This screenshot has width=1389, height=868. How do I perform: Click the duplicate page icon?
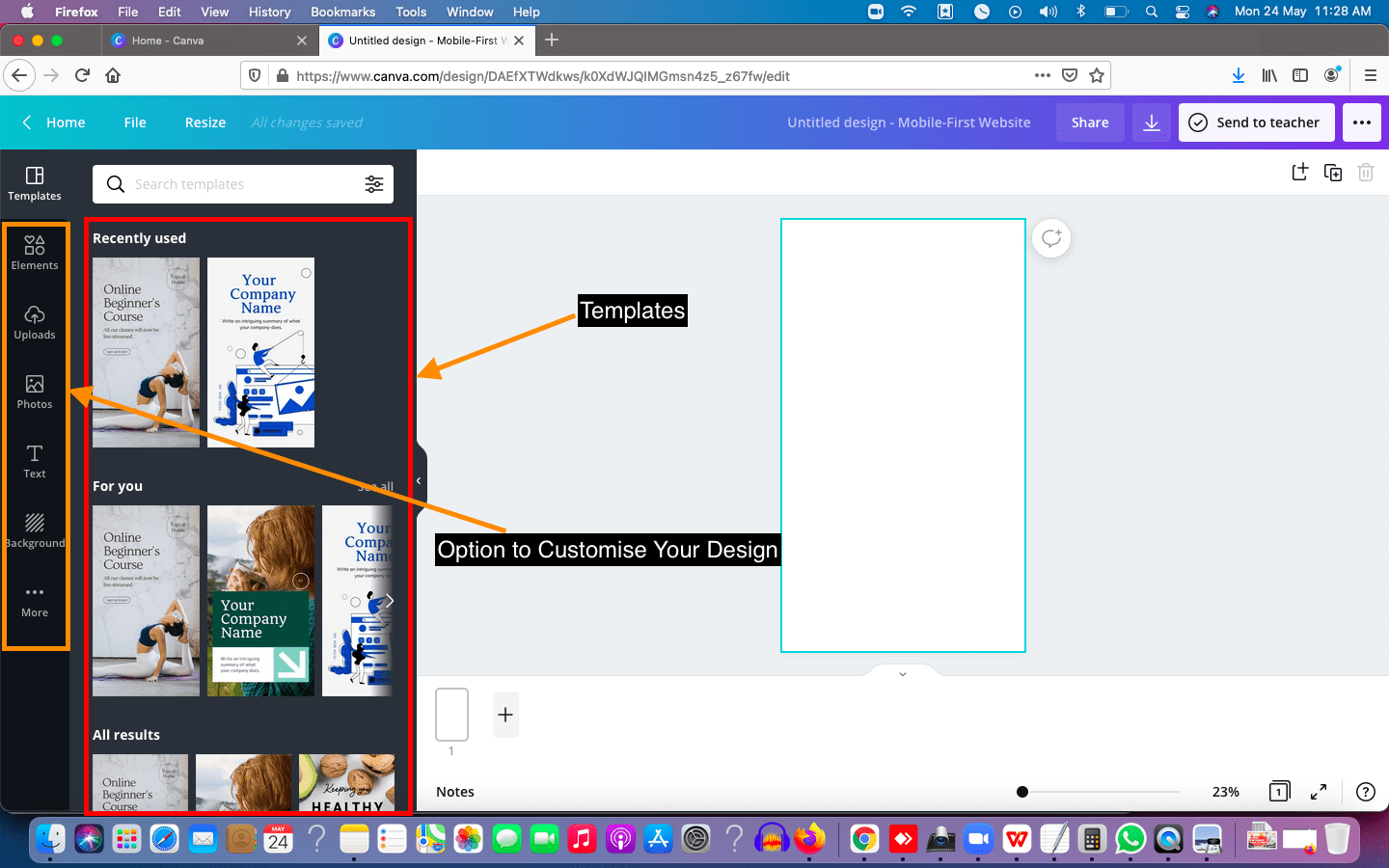(x=1333, y=172)
